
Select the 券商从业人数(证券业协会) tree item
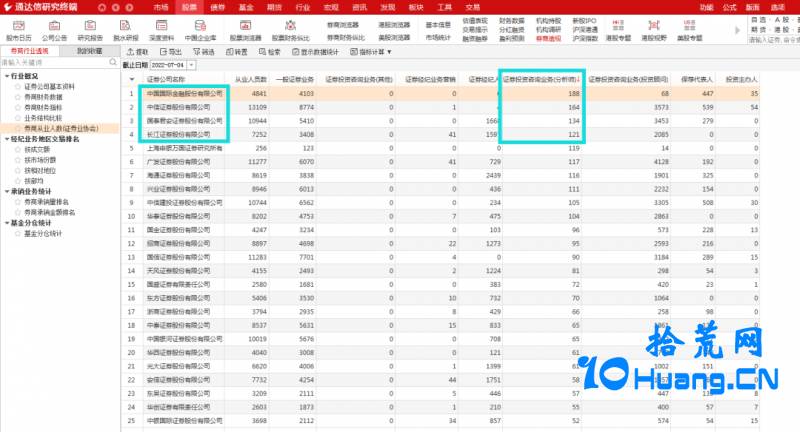point(60,129)
